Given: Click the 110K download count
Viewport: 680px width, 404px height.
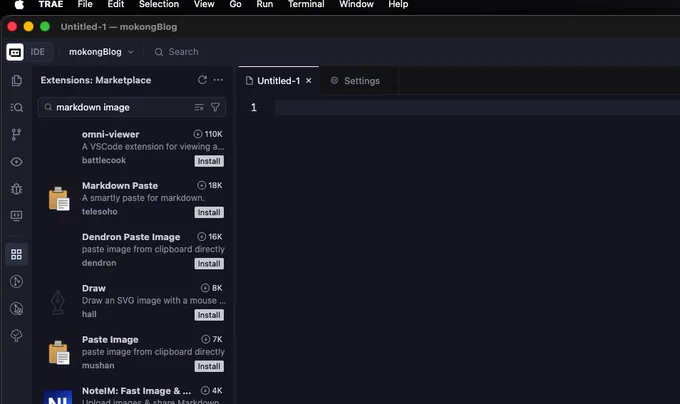Looking at the screenshot, I should click(208, 134).
